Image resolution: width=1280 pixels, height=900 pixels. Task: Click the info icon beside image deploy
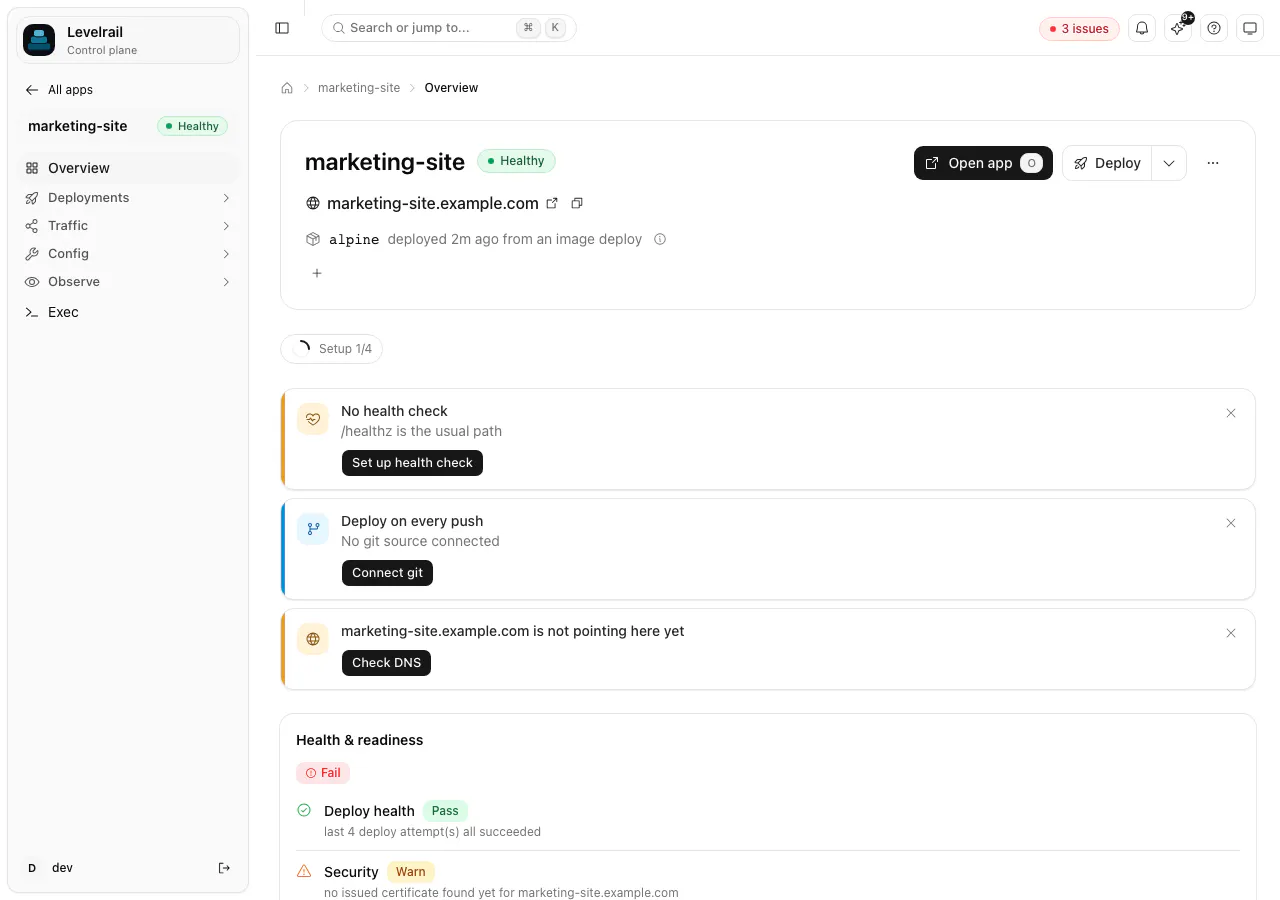(660, 239)
